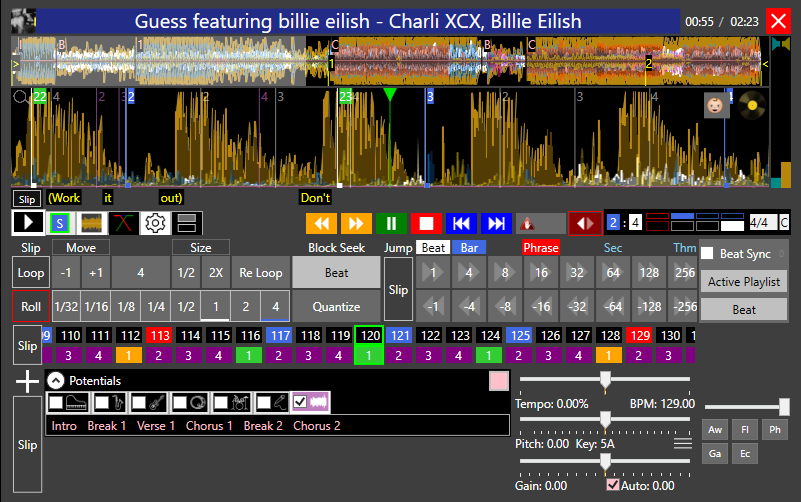Click the white plus add icon
The width and height of the screenshot is (801, 502).
27,381
